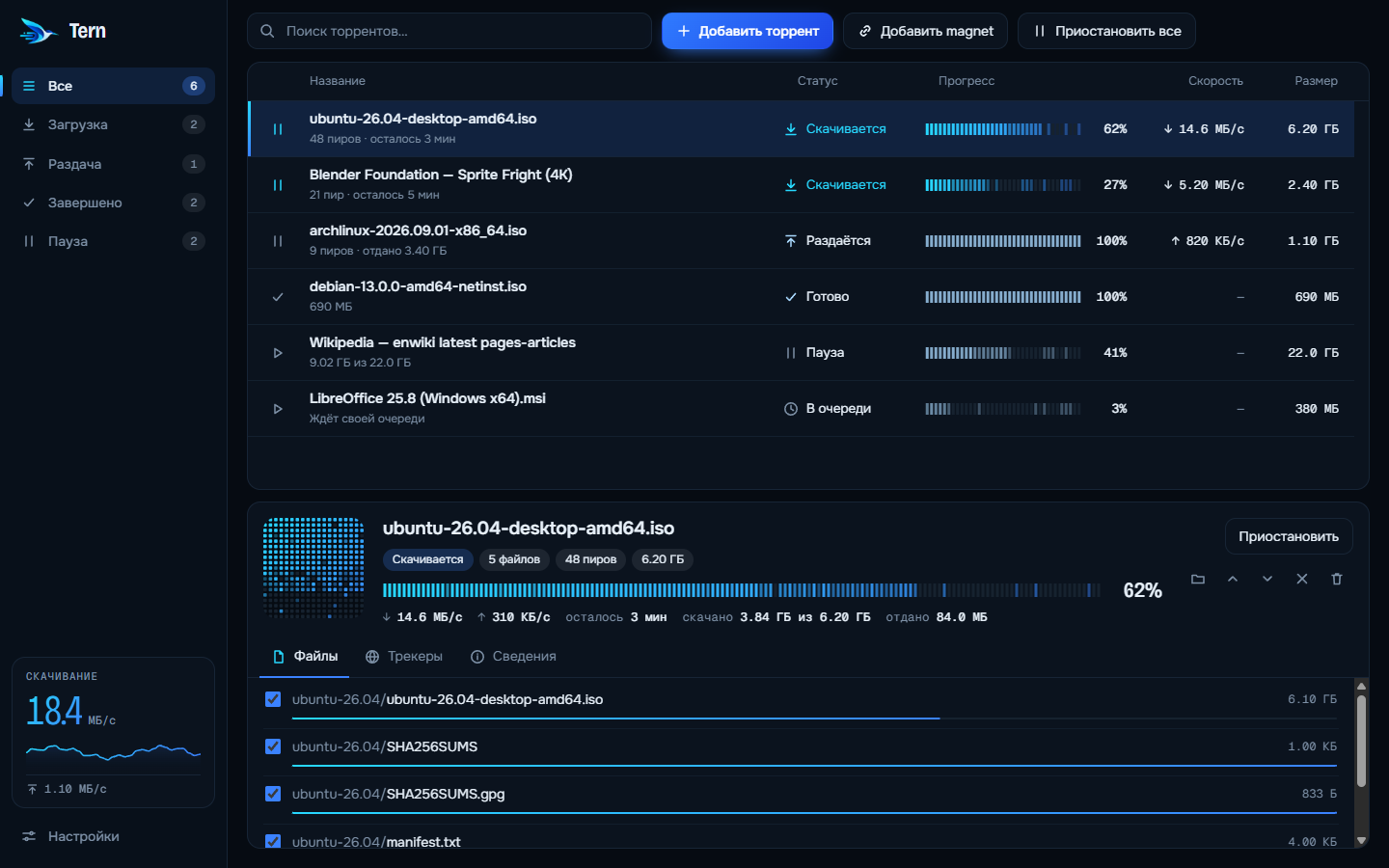The height and width of the screenshot is (868, 1389).
Task: Switch to the Сведения tab
Action: [513, 657]
